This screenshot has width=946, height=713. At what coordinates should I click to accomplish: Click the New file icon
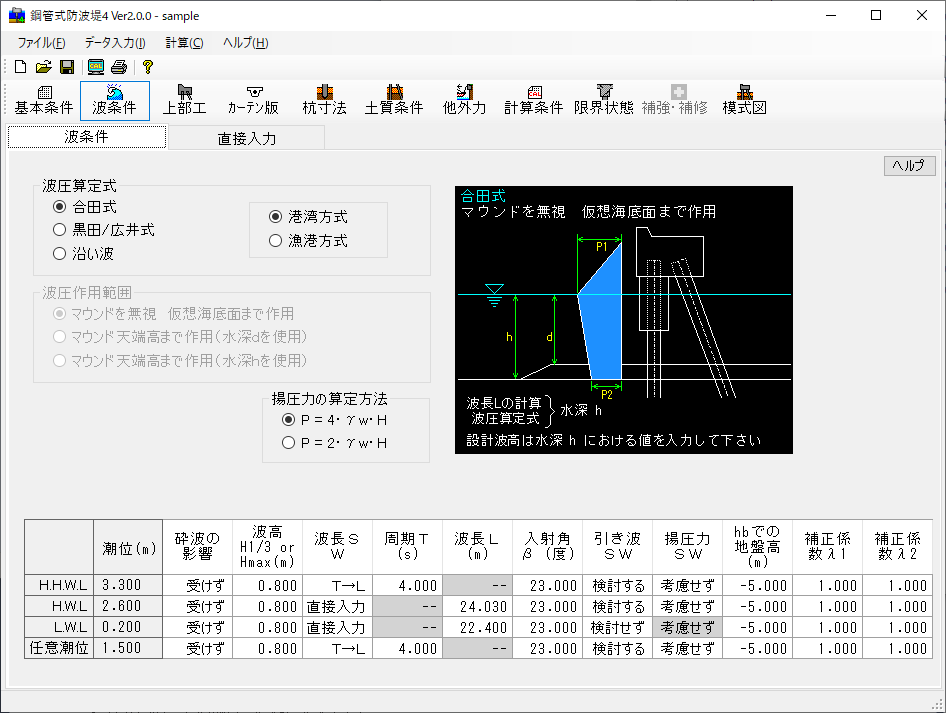(21, 67)
